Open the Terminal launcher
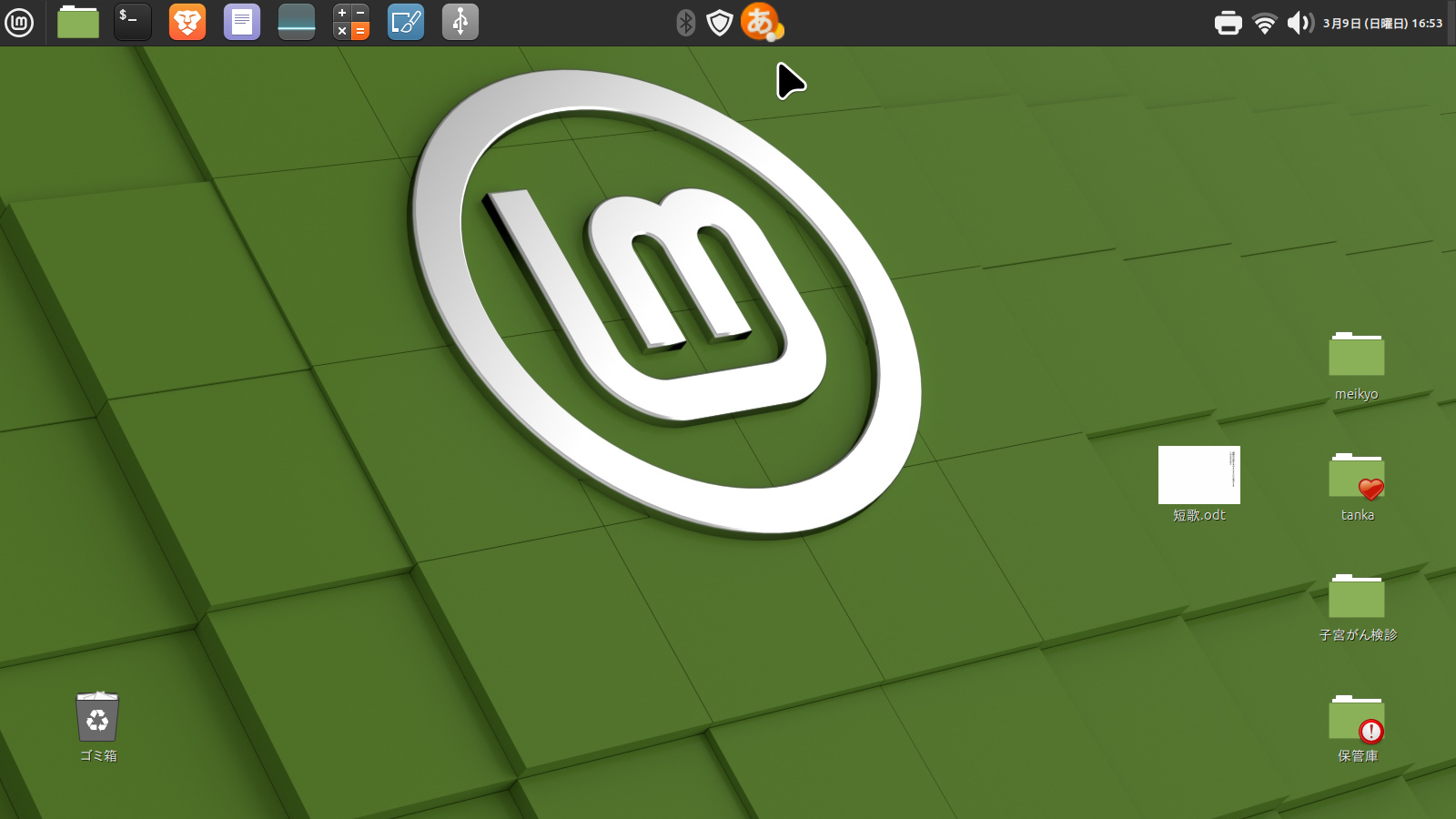 133,22
